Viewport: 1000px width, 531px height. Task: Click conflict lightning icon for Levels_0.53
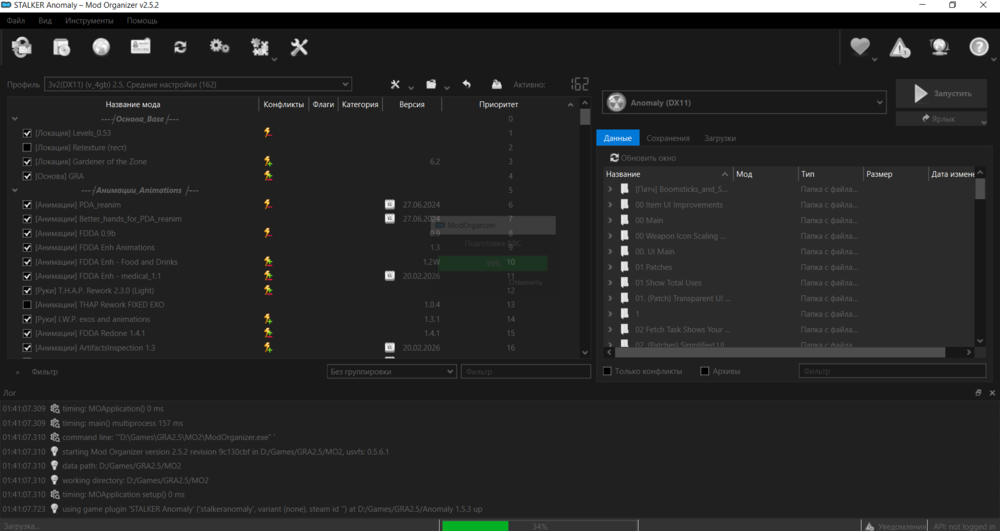click(268, 133)
